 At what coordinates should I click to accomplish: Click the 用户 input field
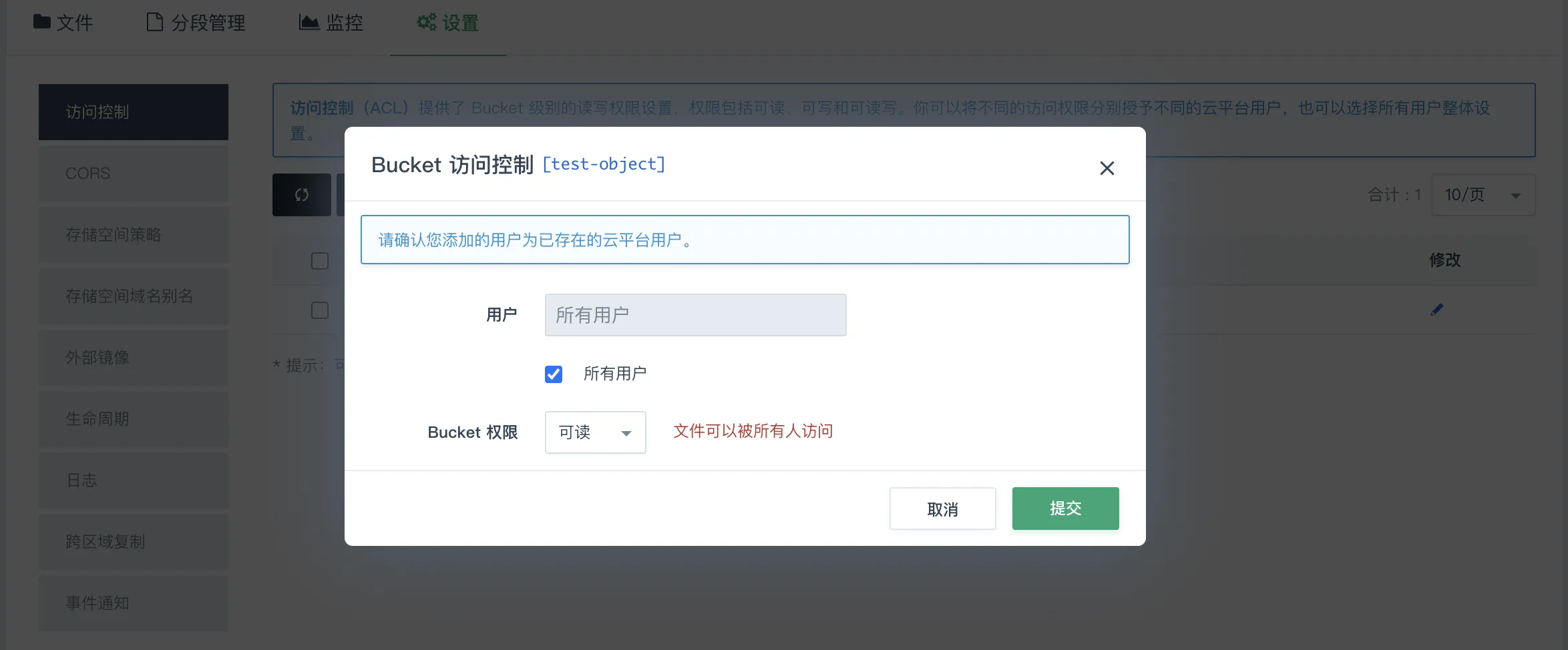pyautogui.click(x=695, y=314)
